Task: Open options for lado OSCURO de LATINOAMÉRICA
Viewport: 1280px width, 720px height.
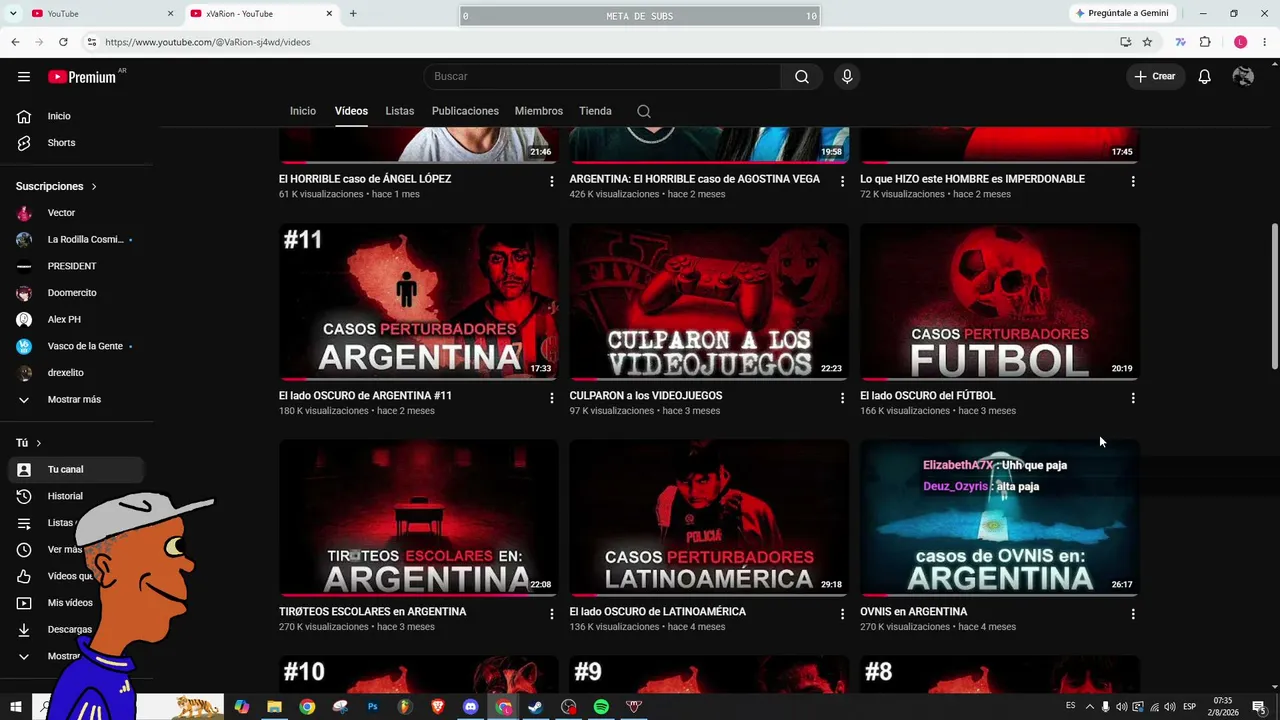Action: [842, 614]
